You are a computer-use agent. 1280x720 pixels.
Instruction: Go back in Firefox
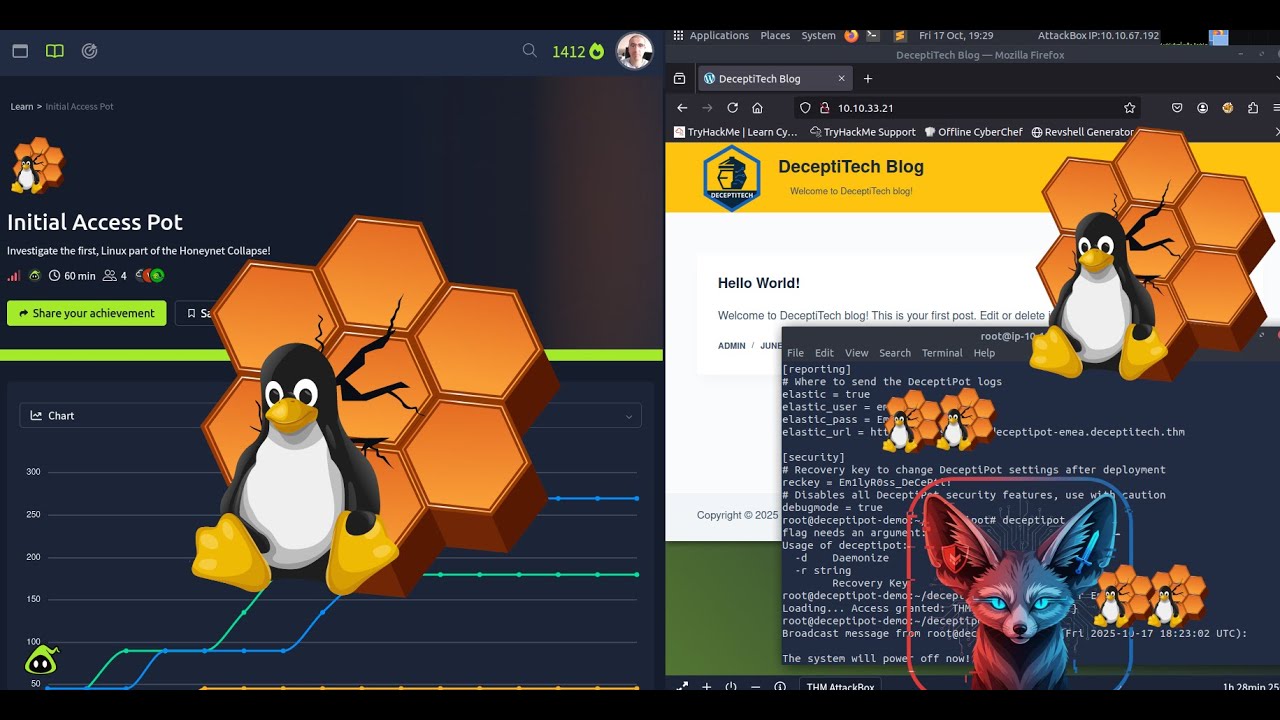(682, 108)
